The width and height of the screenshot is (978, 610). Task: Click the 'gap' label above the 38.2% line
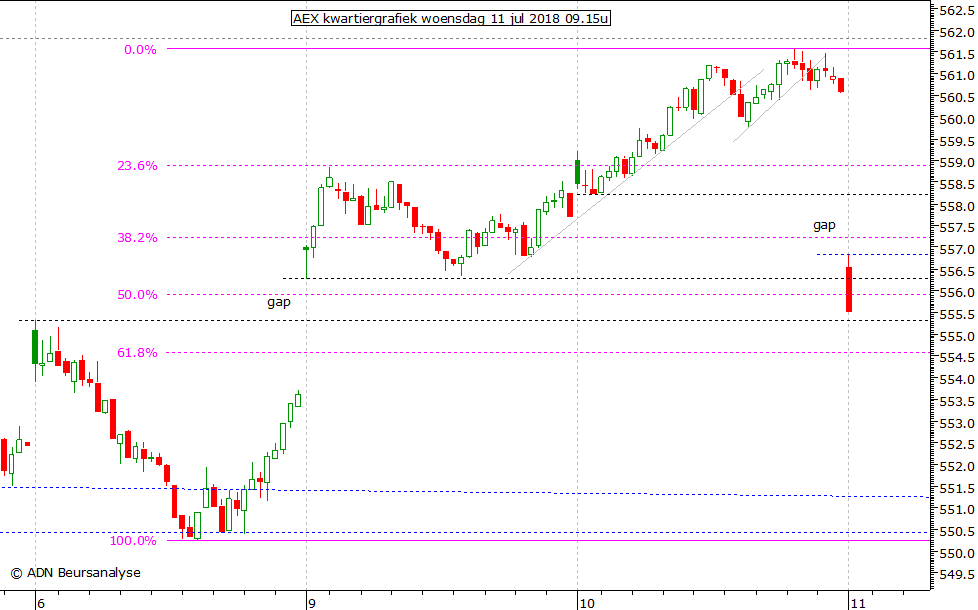[x=824, y=225]
